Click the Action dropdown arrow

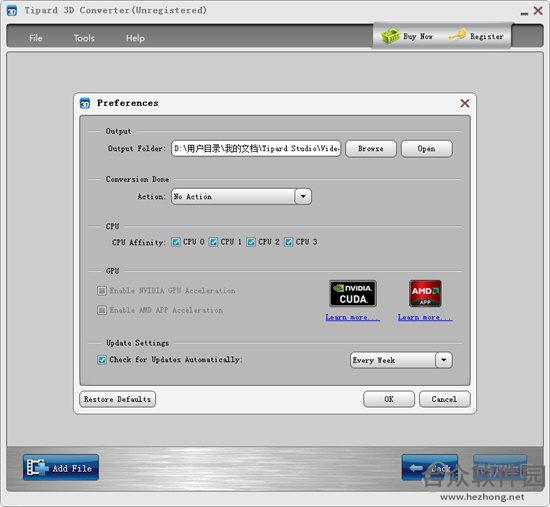pos(303,196)
